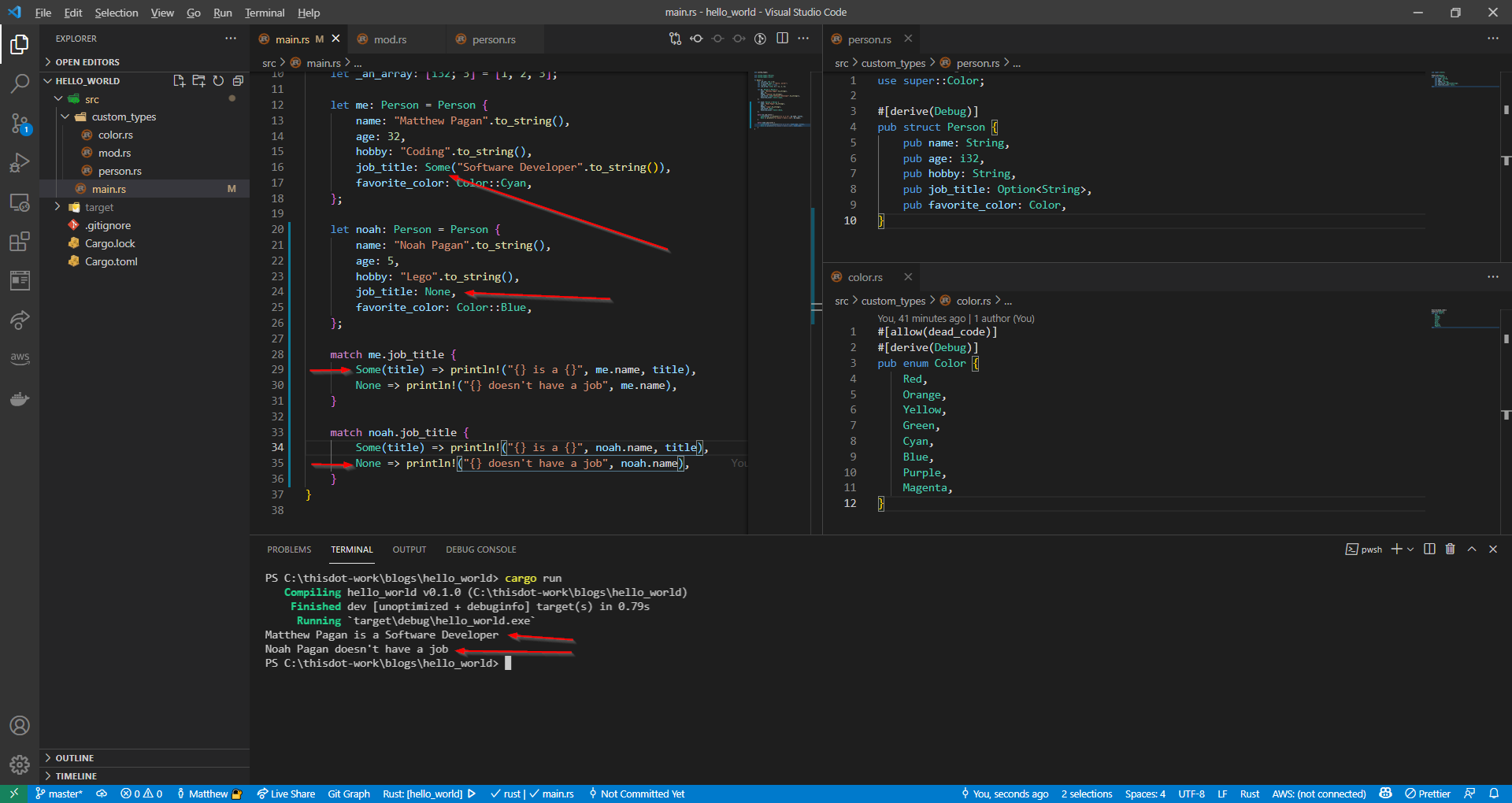Expand the TIMELINE section
This screenshot has width=1512, height=803.
[144, 775]
